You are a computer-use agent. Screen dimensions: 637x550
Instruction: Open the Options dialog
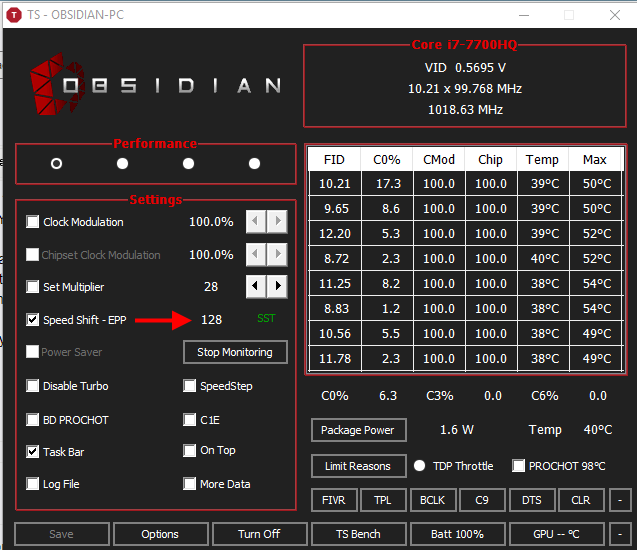[x=160, y=534]
